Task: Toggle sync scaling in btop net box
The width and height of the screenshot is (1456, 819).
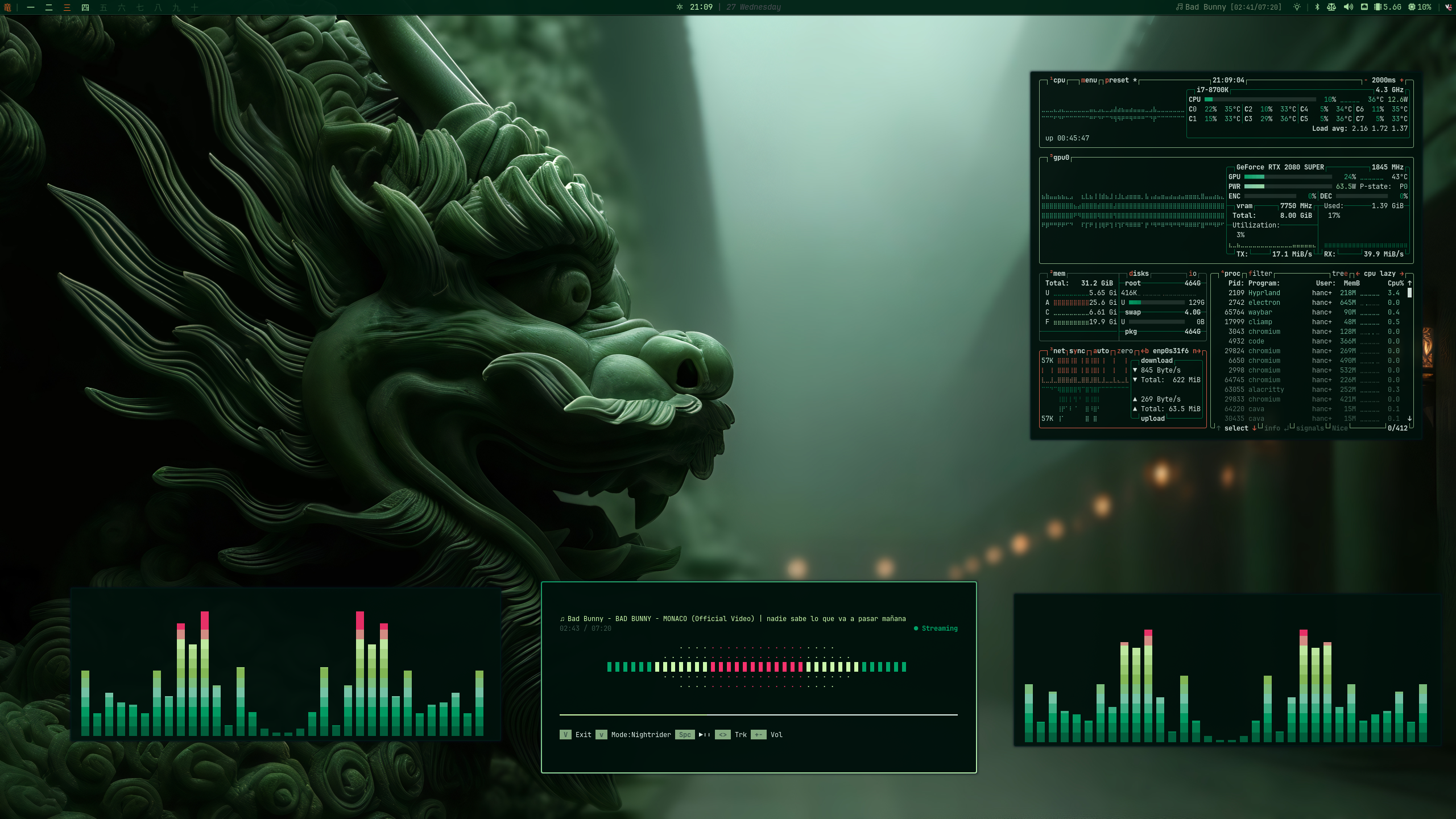Action: 1077,351
